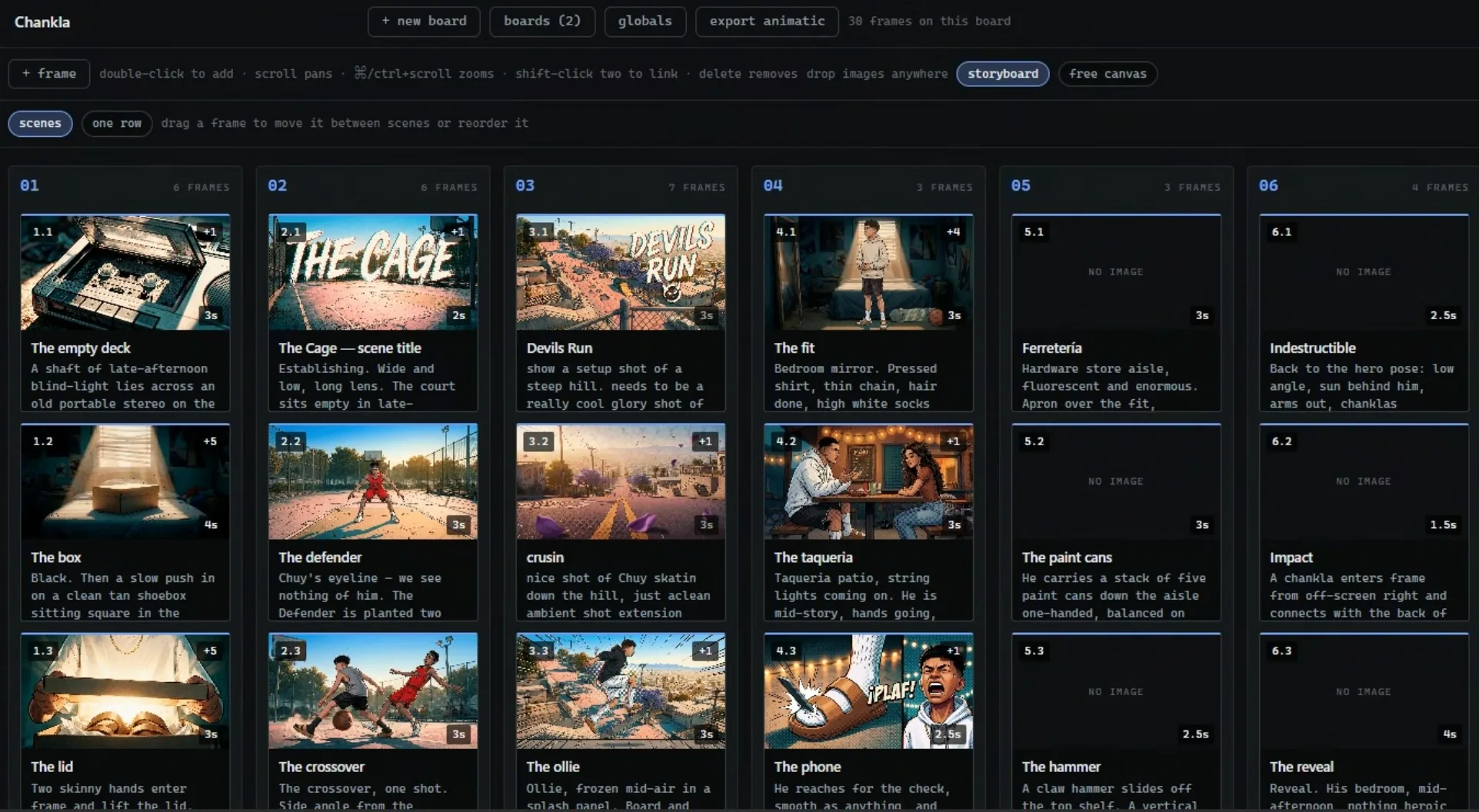This screenshot has height=812, width=1479.
Task: Click the scene 03 header number
Action: (525, 185)
